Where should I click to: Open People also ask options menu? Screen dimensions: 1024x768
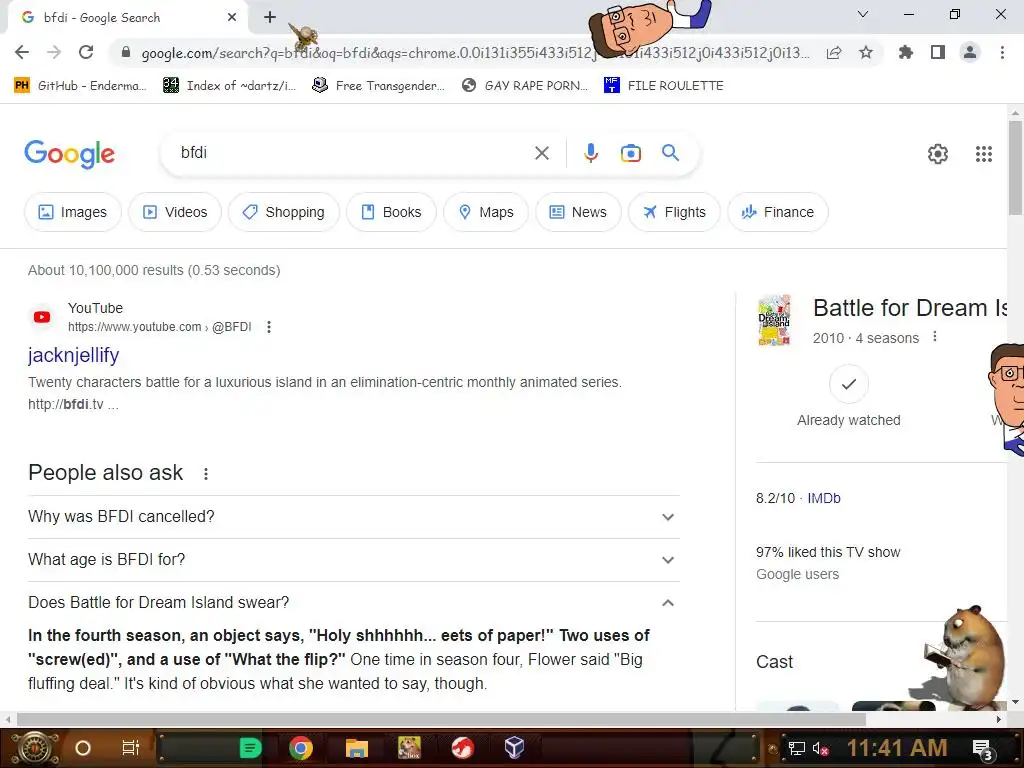point(206,473)
